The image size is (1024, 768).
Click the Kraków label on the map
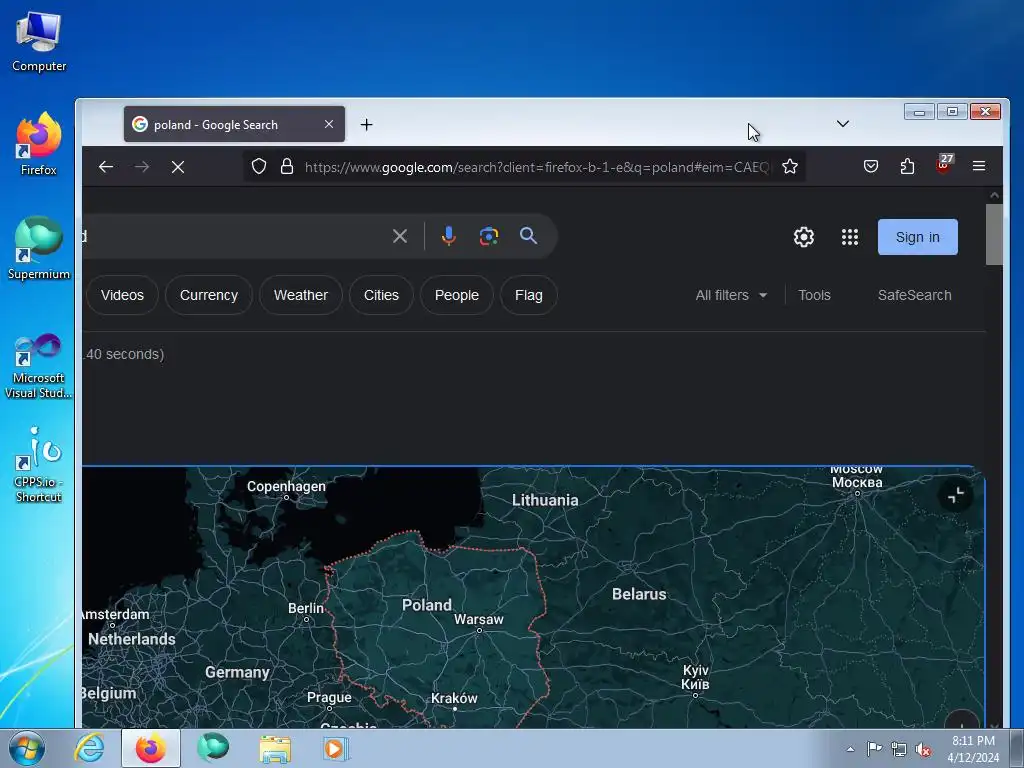(454, 698)
